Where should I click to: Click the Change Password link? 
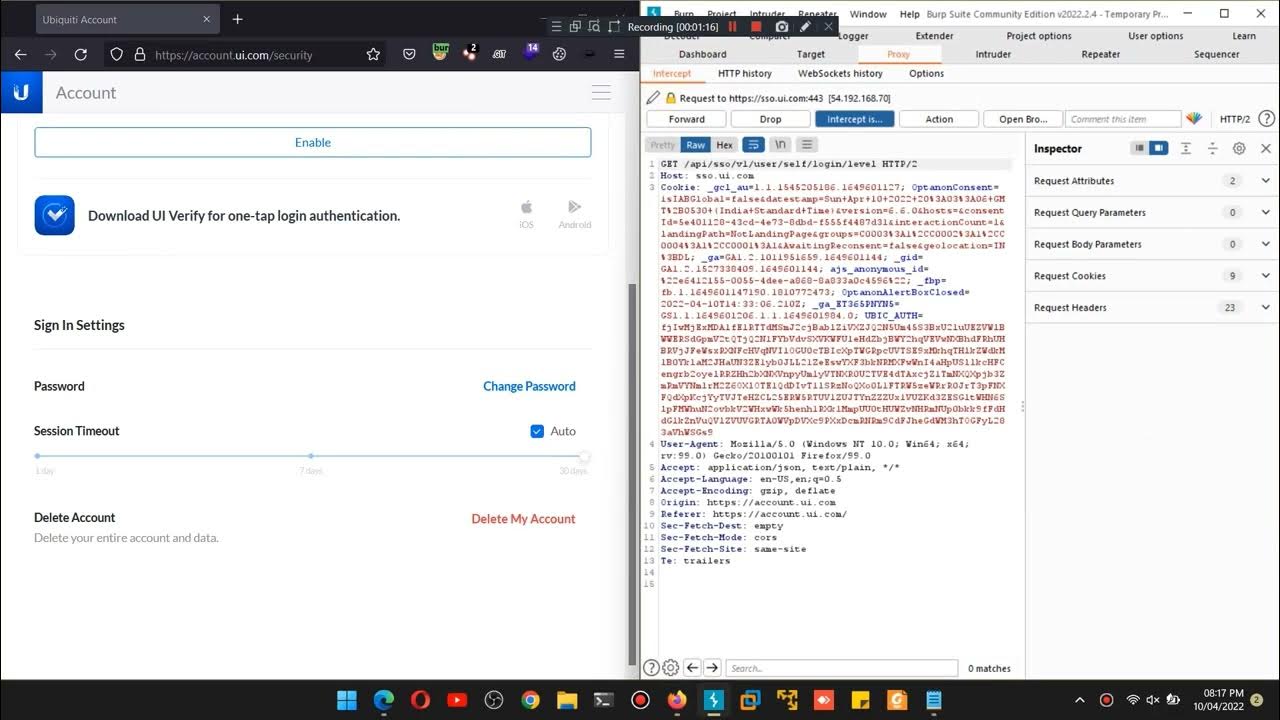(x=529, y=386)
